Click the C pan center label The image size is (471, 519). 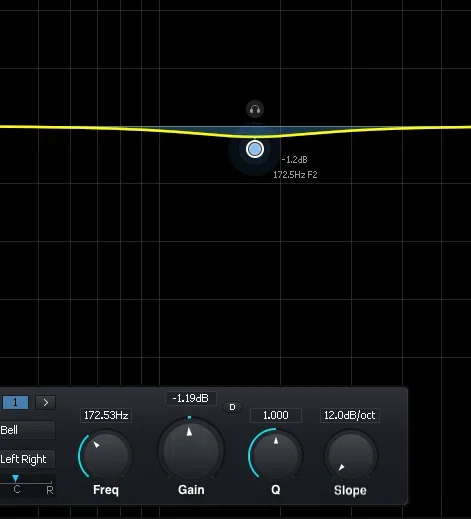(17, 489)
